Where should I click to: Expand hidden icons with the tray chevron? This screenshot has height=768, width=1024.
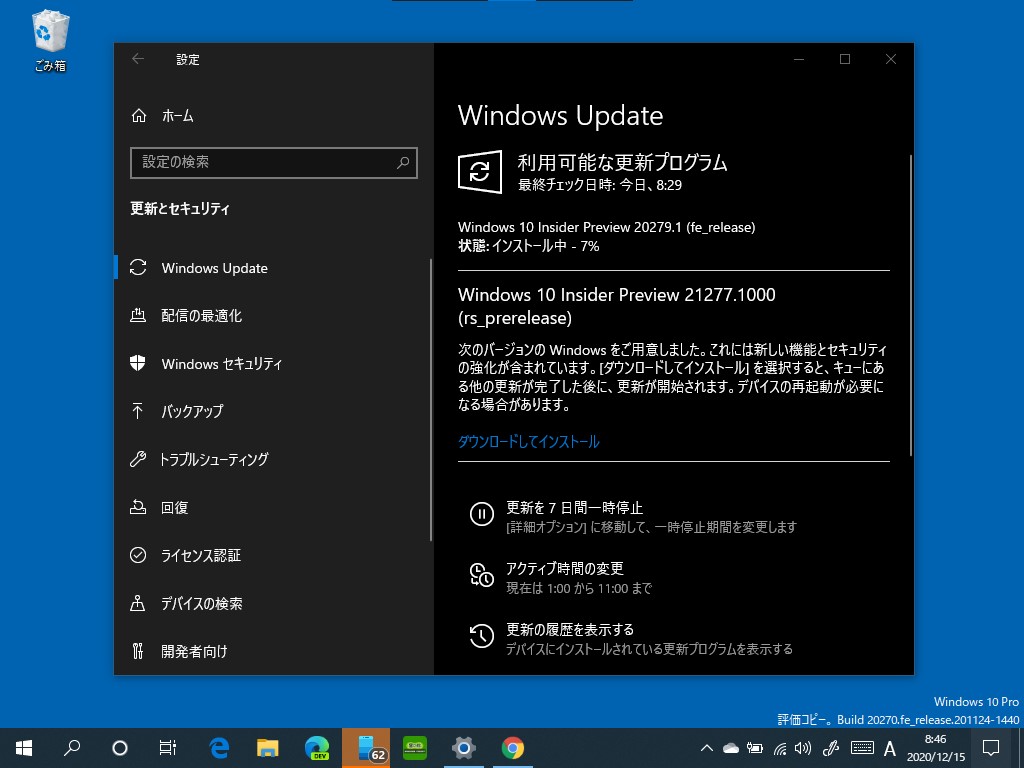tap(708, 747)
